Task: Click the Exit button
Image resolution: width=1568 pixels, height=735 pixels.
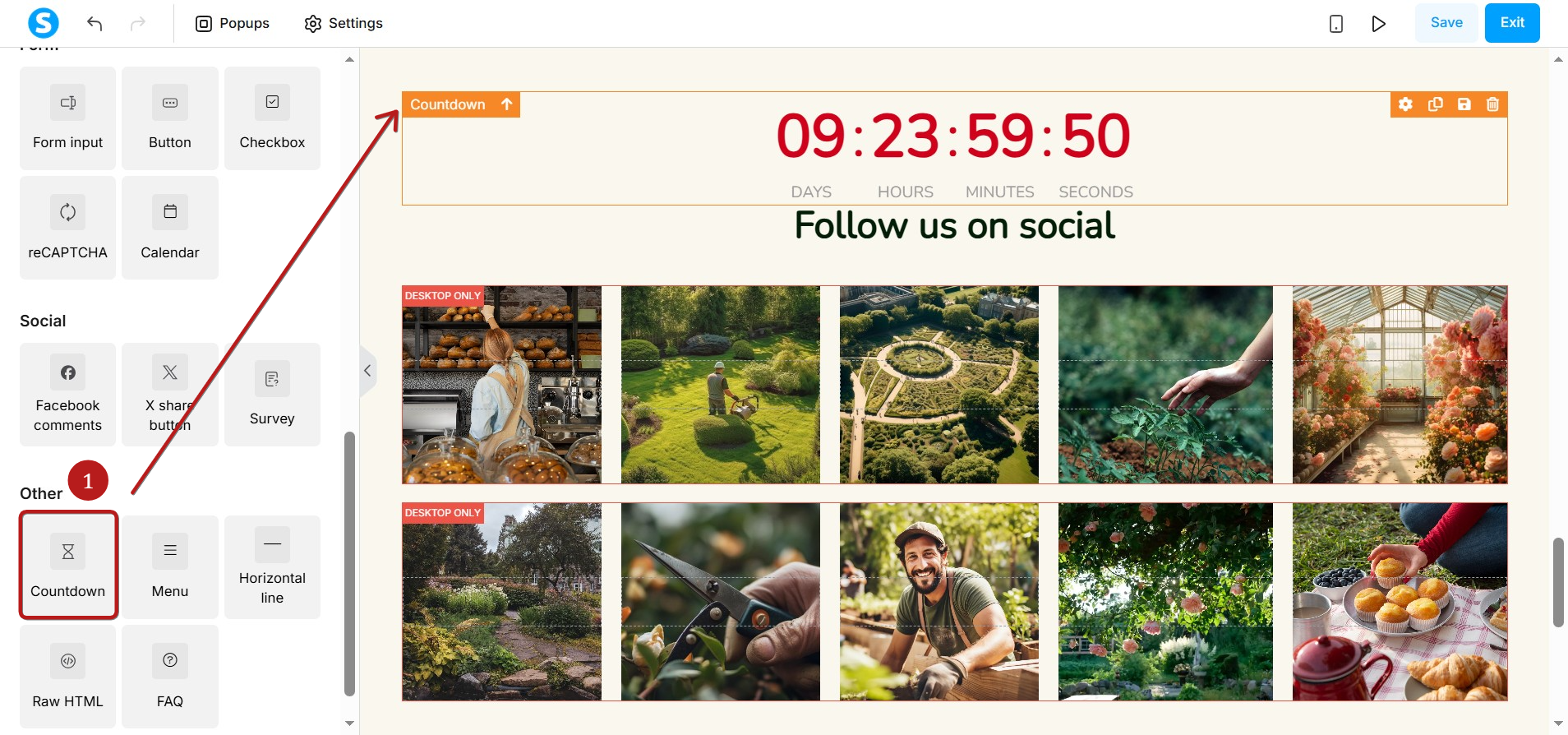Action: tap(1512, 23)
